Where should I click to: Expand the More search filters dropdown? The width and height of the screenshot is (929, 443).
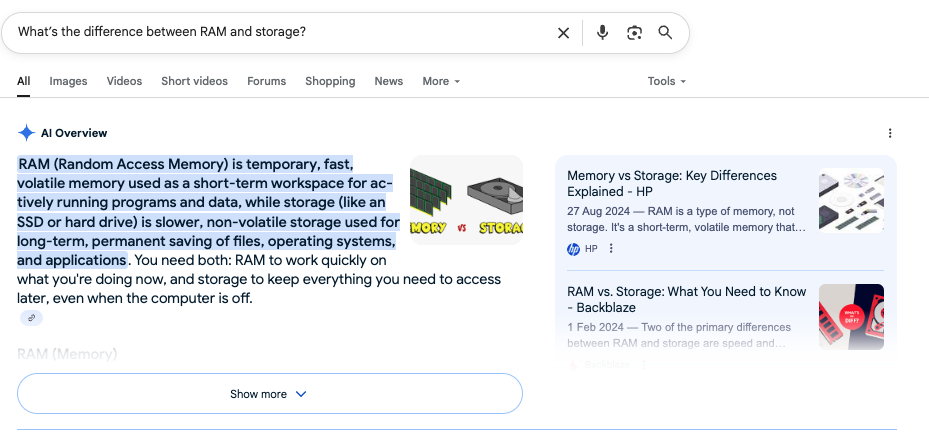coord(441,81)
